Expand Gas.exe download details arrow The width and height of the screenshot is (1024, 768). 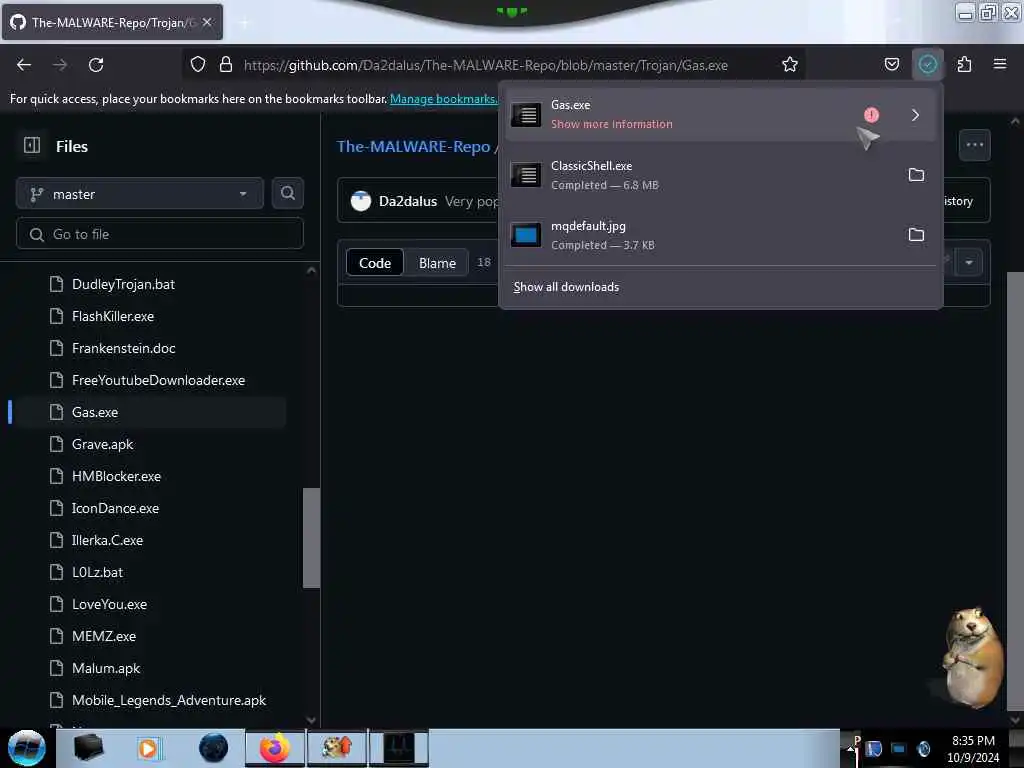coord(915,115)
